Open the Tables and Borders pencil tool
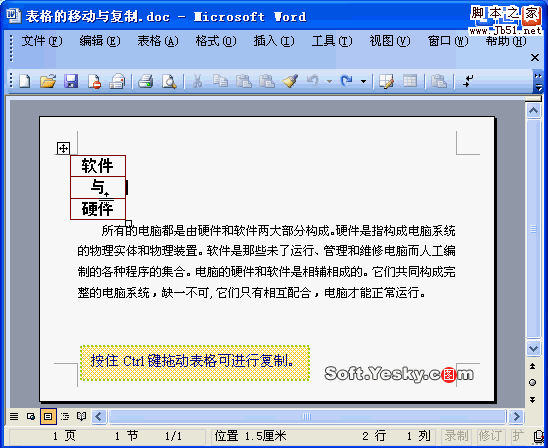Image resolution: width=548 pixels, height=448 pixels. pos(387,81)
